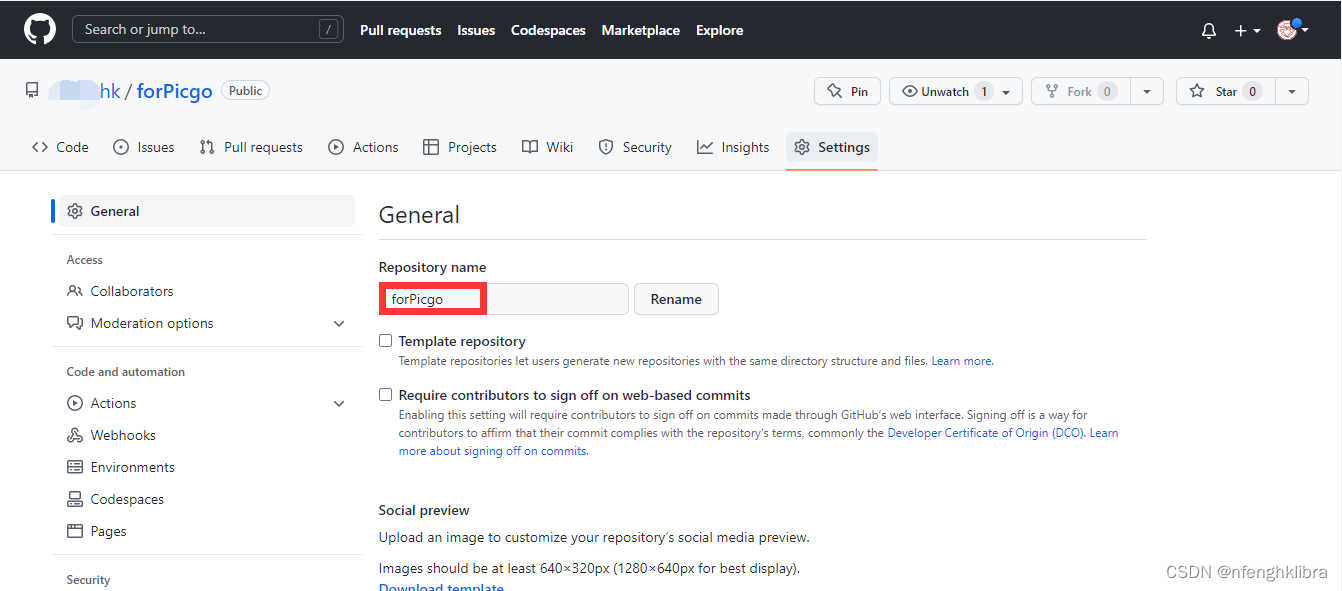Switch to the Security tab
Screen dimensions: 1342x591
[x=635, y=147]
